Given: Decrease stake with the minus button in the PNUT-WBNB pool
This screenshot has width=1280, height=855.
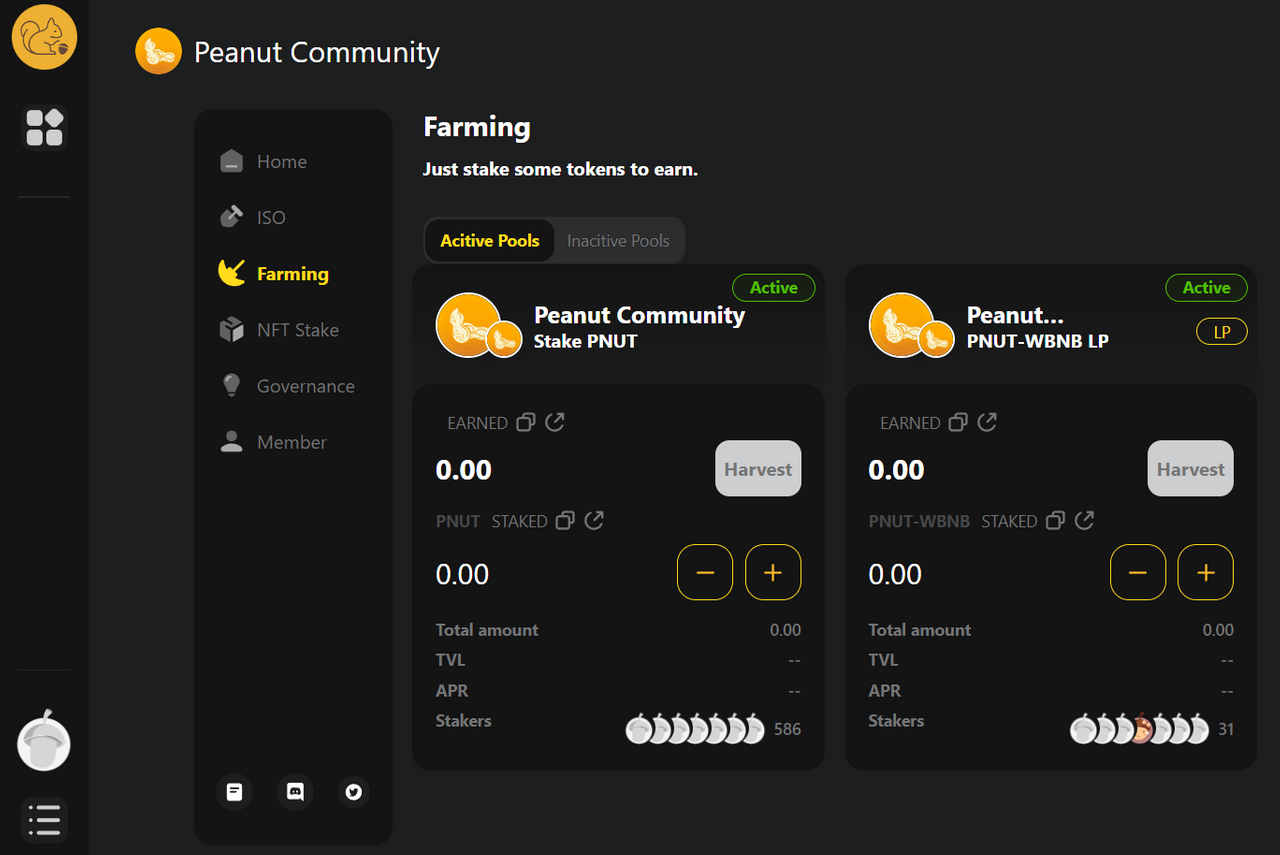Looking at the screenshot, I should coord(1138,572).
